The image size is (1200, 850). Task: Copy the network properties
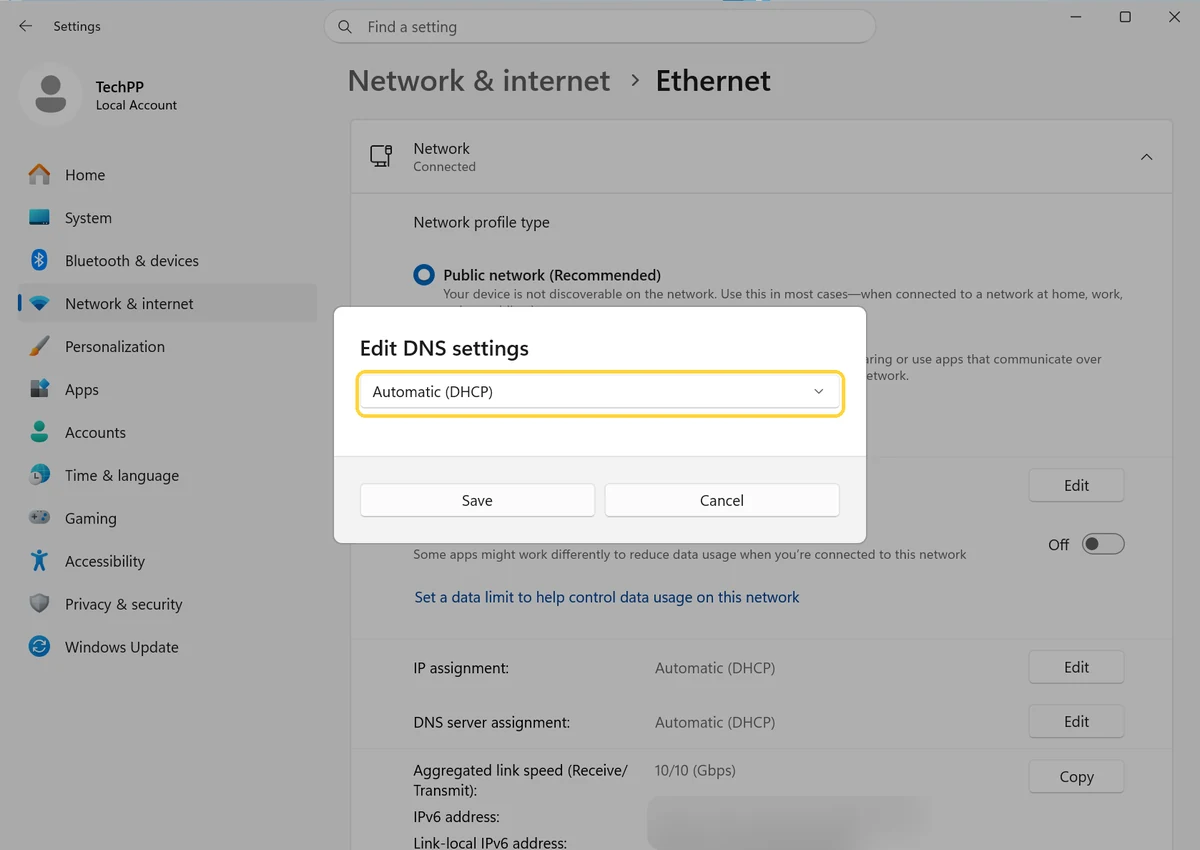(1076, 777)
